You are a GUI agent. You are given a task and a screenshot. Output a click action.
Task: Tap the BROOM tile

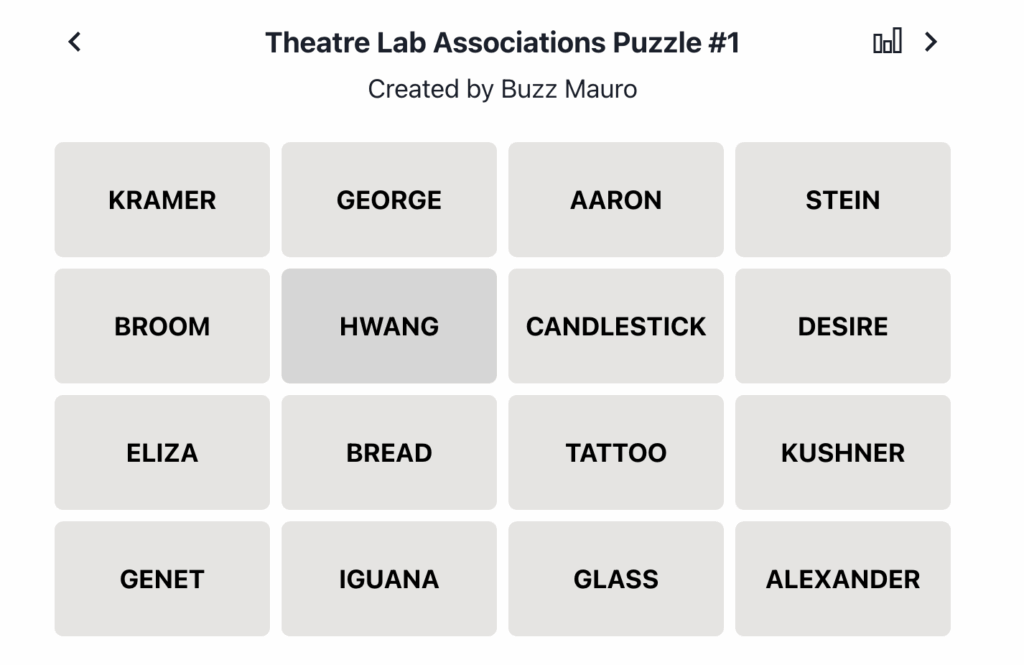(x=162, y=326)
